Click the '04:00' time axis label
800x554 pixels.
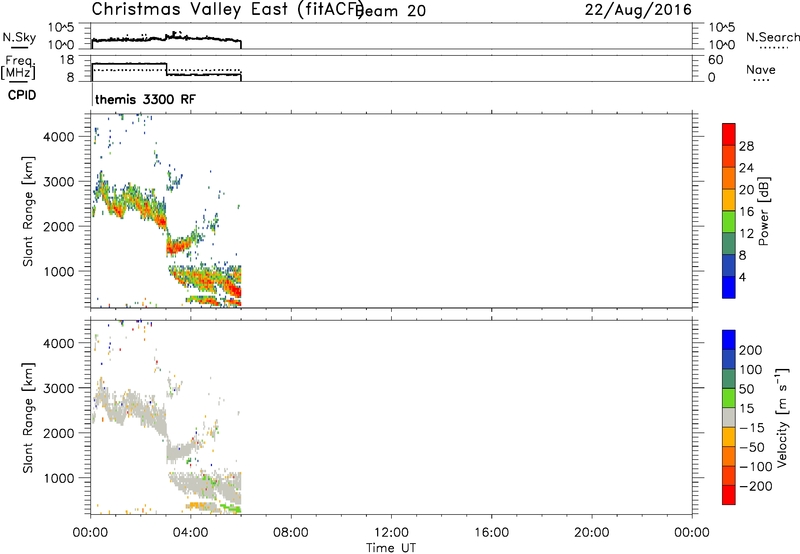point(191,533)
